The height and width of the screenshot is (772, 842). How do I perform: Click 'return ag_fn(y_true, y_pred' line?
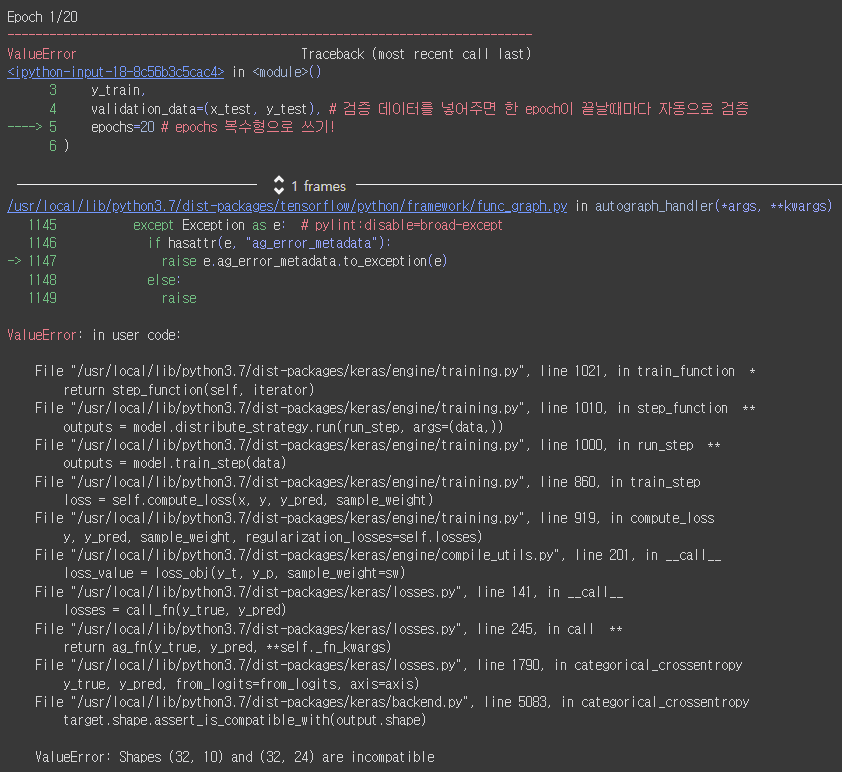[x=227, y=647]
